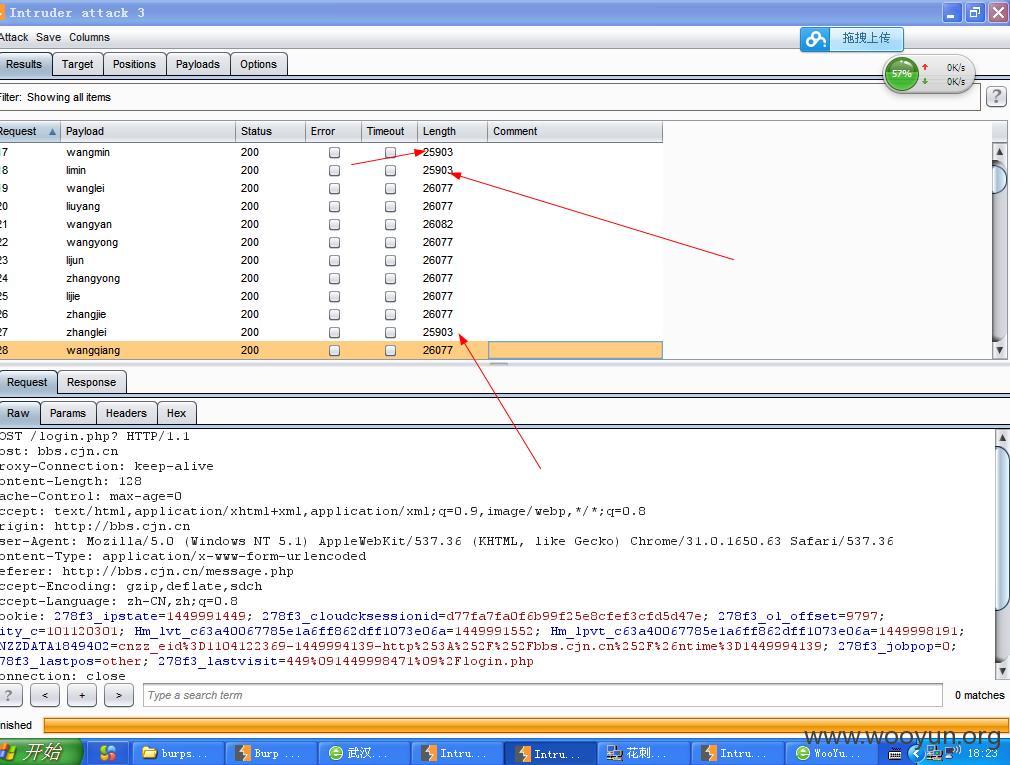
Task: Sort by Request column header
Action: 29,131
